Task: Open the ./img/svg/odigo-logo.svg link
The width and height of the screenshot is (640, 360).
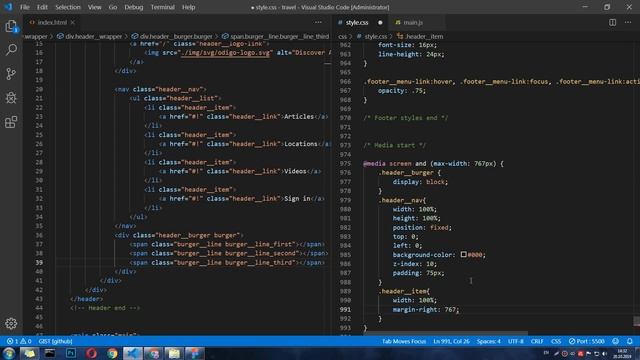Action: coord(226,53)
